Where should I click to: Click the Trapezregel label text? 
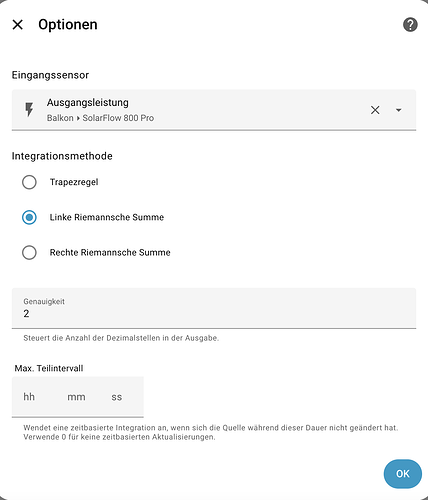pyautogui.click(x=74, y=182)
